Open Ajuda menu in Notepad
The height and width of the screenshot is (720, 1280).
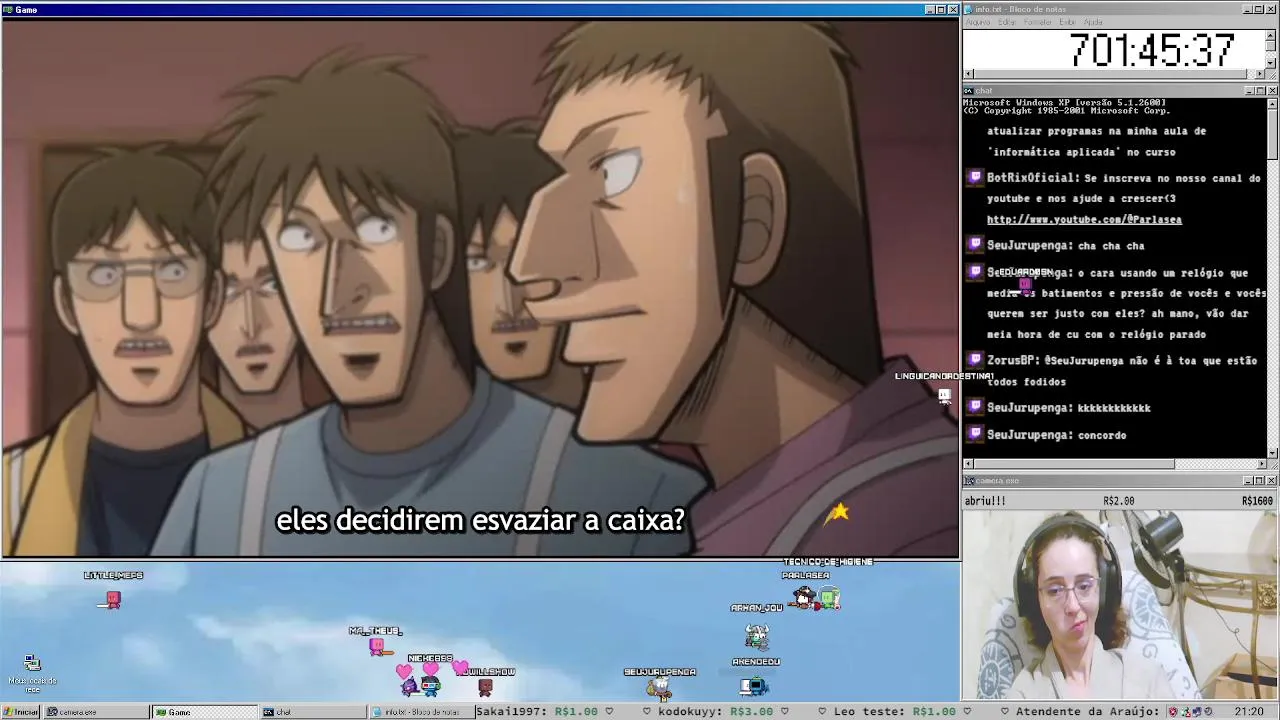tap(1093, 22)
